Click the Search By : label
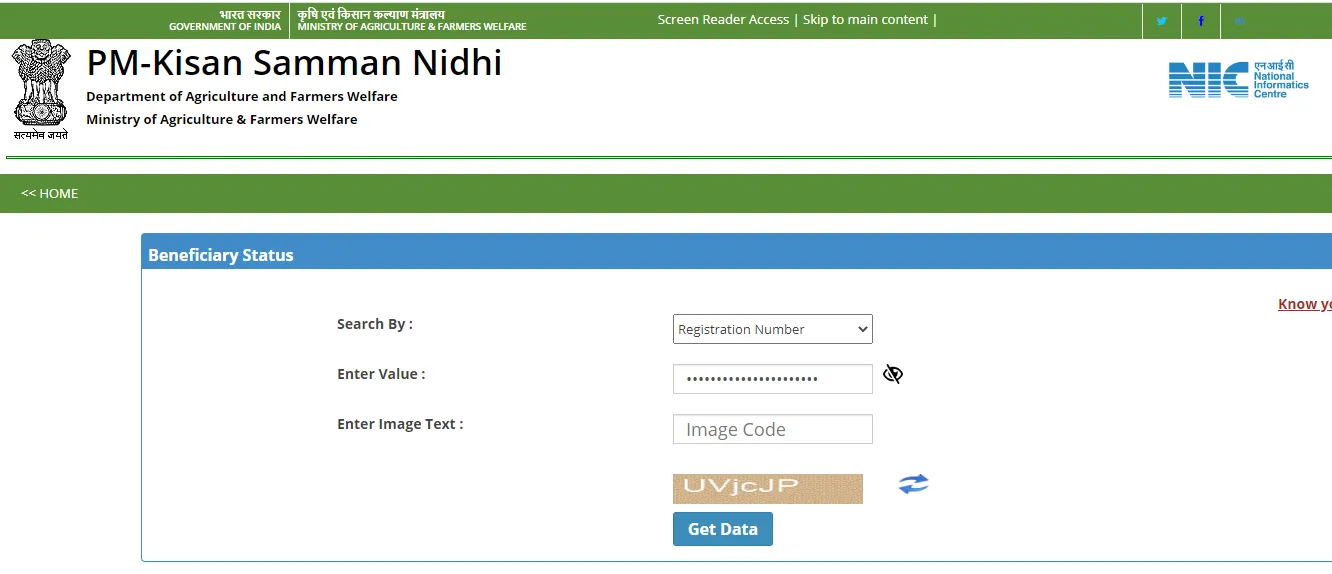Screen dimensions: 1332x574 [x=375, y=324]
